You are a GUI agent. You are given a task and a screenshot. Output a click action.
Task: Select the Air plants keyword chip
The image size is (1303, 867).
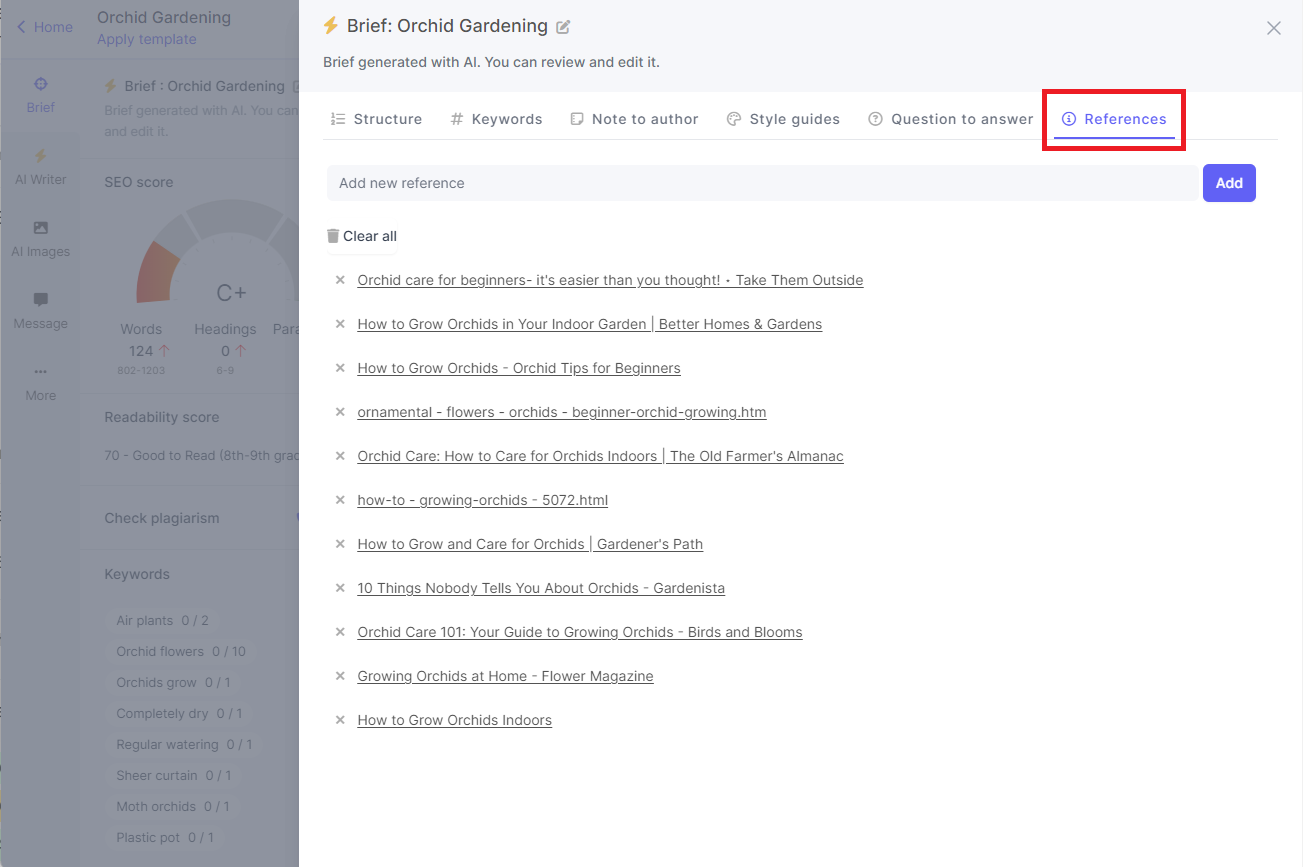tap(162, 620)
